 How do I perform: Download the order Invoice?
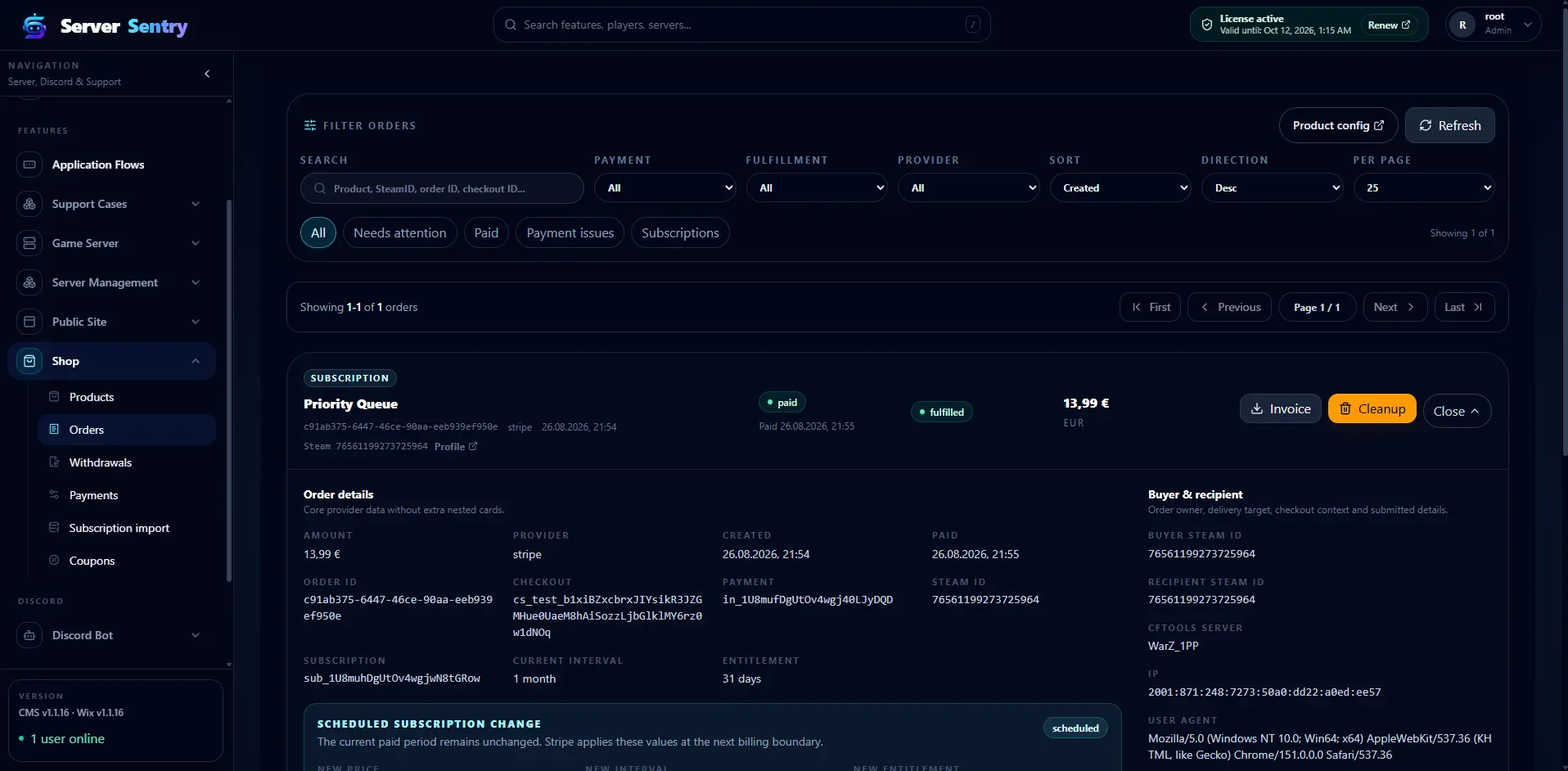click(x=1281, y=409)
